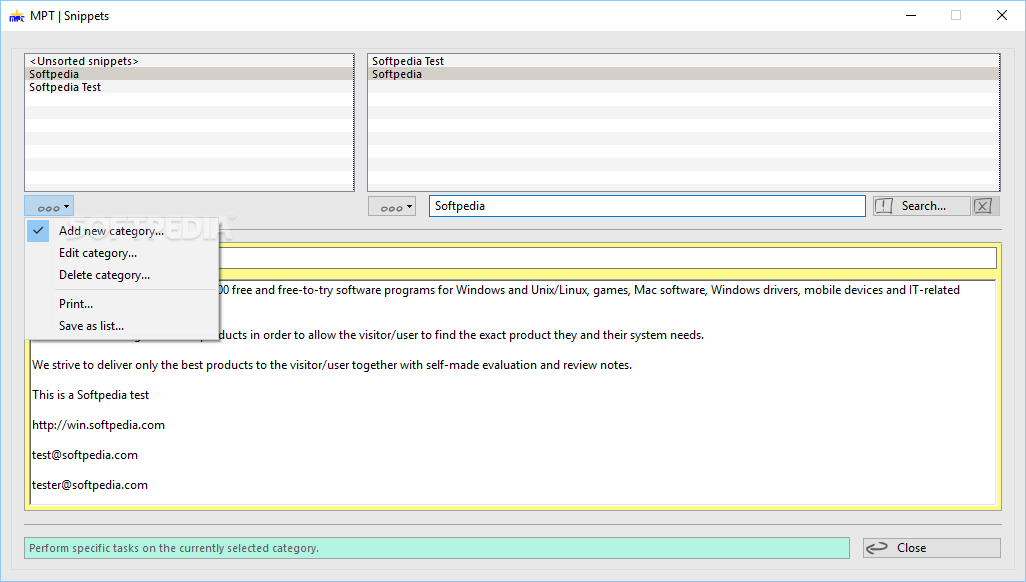
Task: Click the status hint about selected category
Action: (436, 548)
